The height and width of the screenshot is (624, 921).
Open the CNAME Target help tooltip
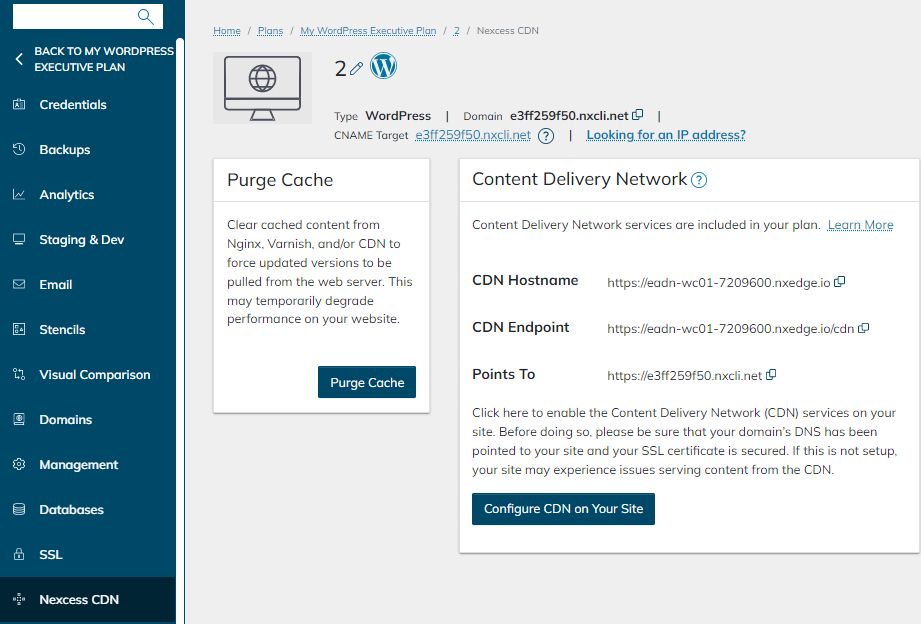click(545, 135)
